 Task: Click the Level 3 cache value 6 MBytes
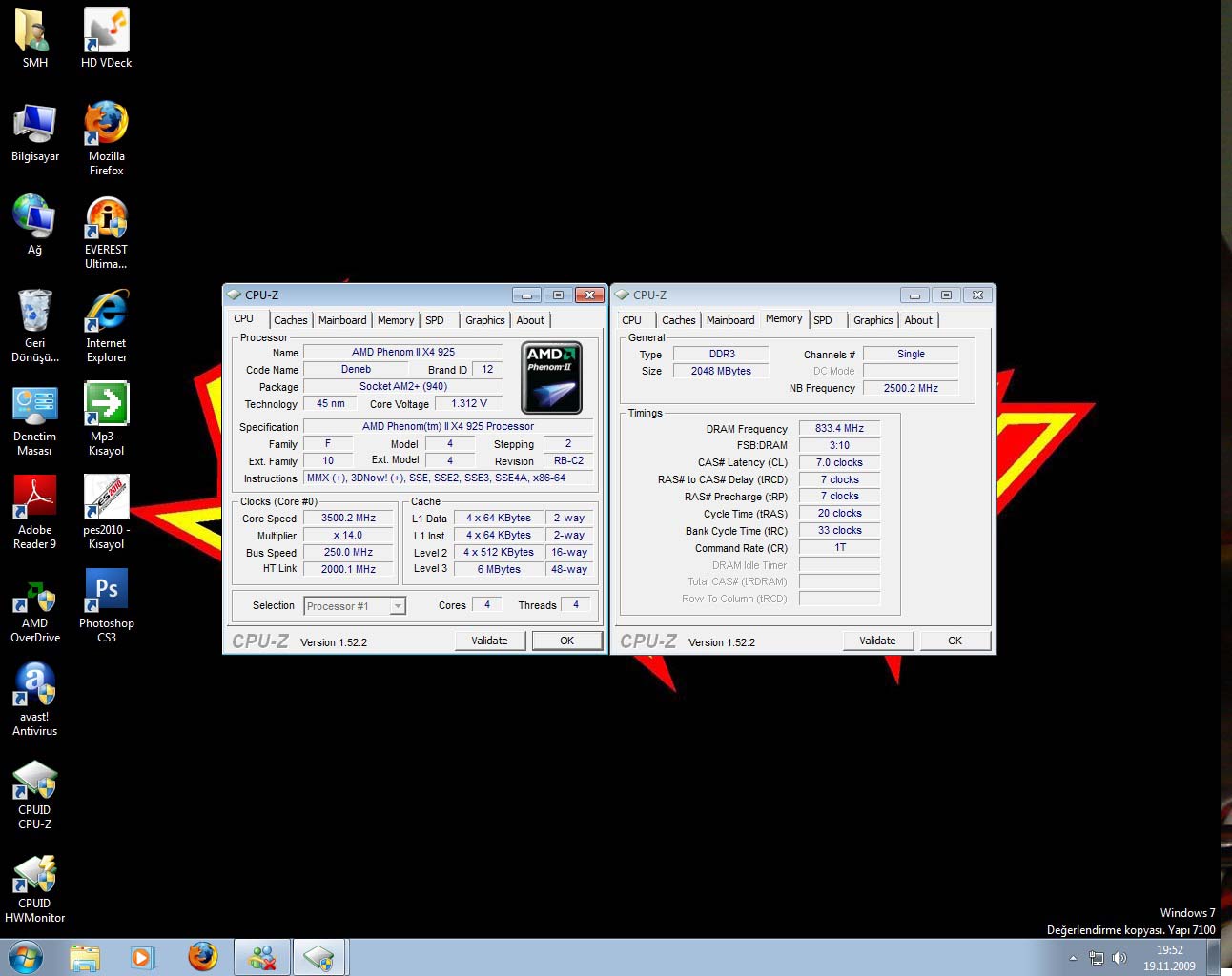499,569
